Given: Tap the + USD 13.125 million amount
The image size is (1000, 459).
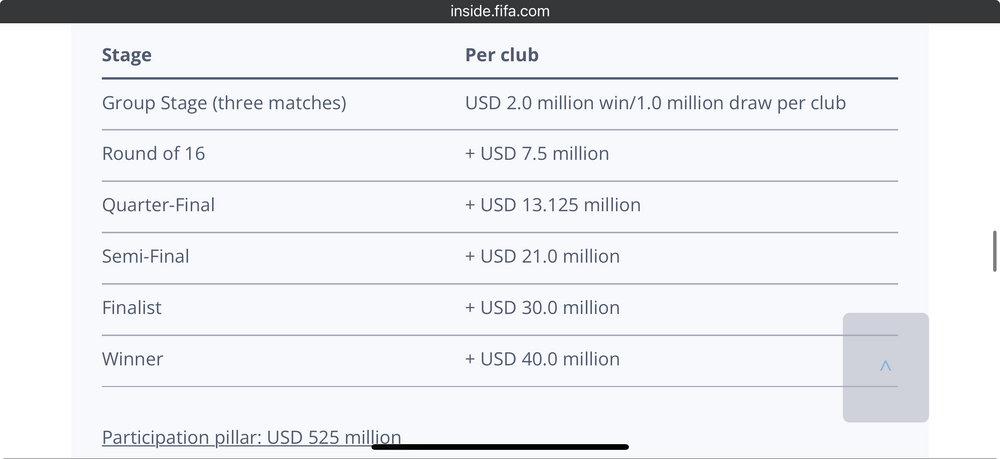Looking at the screenshot, I should click(553, 205).
